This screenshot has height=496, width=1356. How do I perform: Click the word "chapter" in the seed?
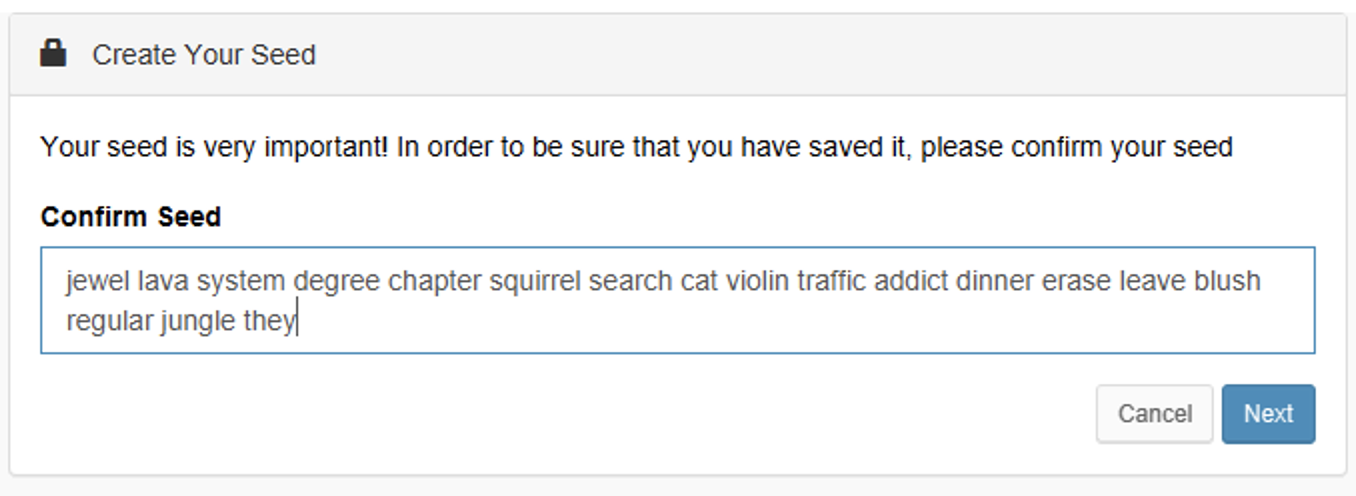[x=434, y=281]
